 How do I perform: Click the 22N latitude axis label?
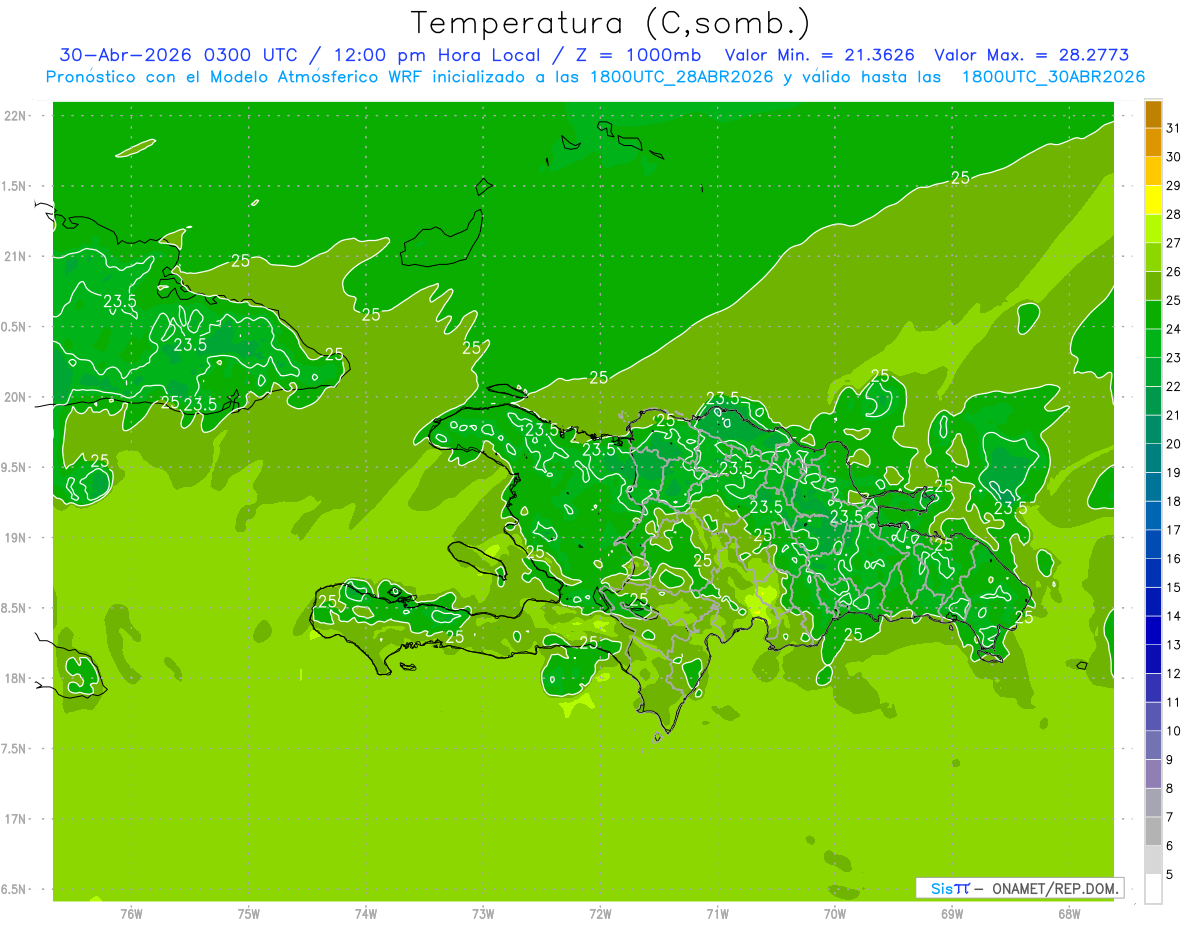tap(16, 116)
